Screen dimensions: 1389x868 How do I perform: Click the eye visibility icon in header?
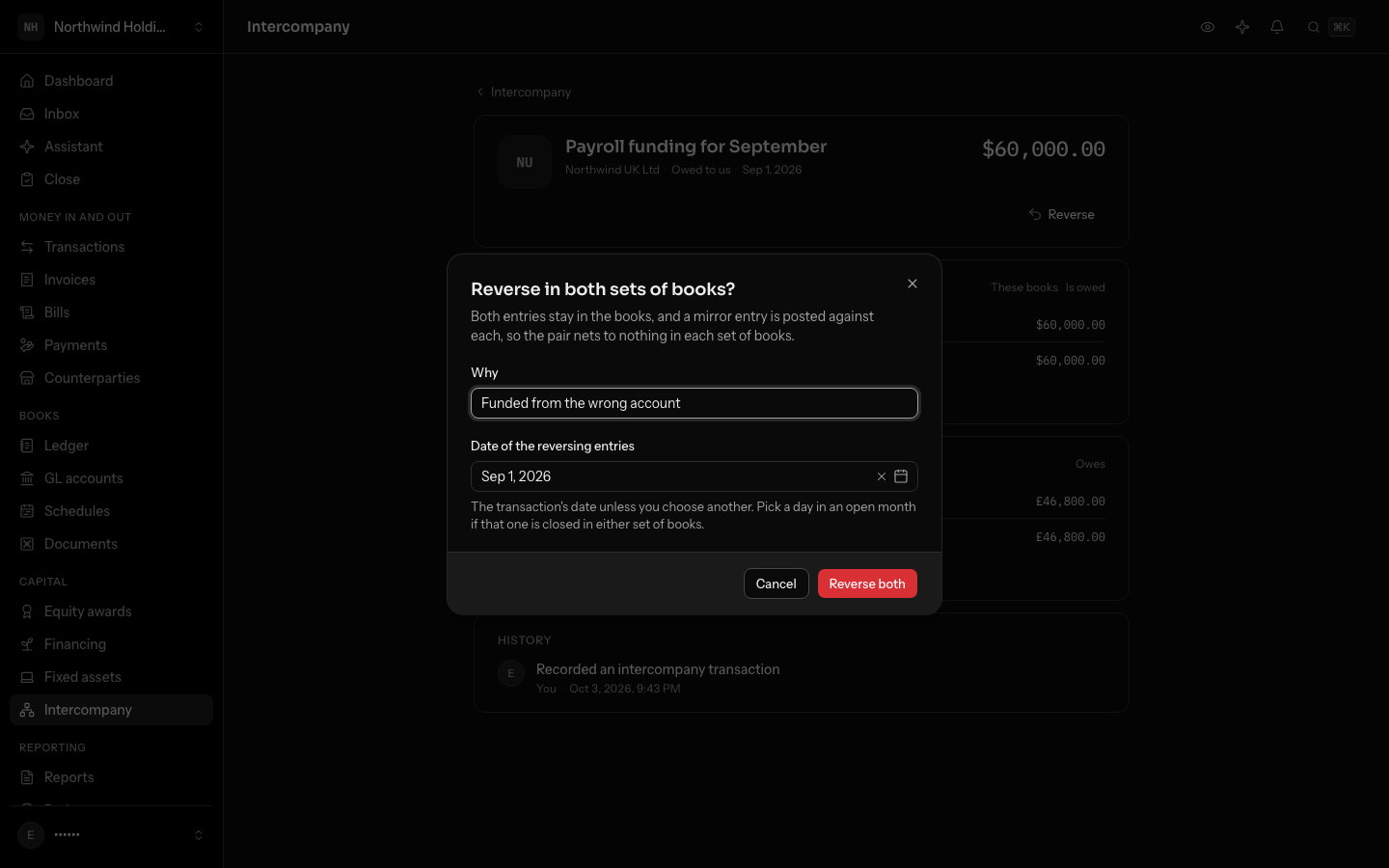pos(1208,27)
